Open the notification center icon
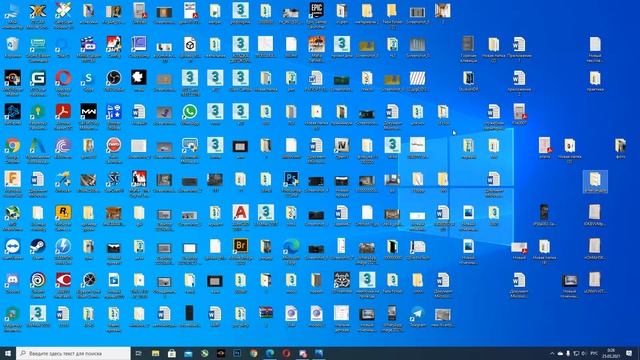The image size is (640, 360). 630,353
